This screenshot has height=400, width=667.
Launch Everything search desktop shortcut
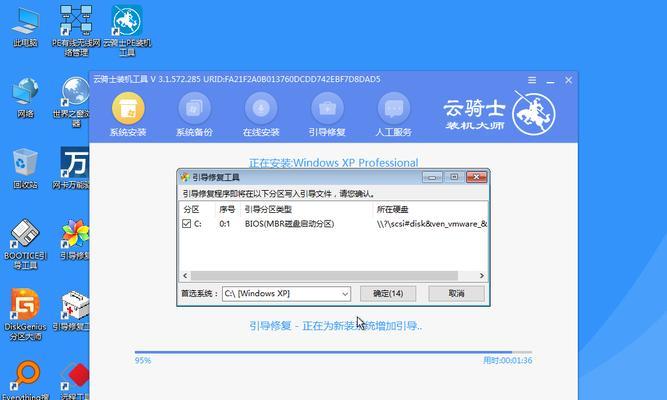(x=25, y=380)
